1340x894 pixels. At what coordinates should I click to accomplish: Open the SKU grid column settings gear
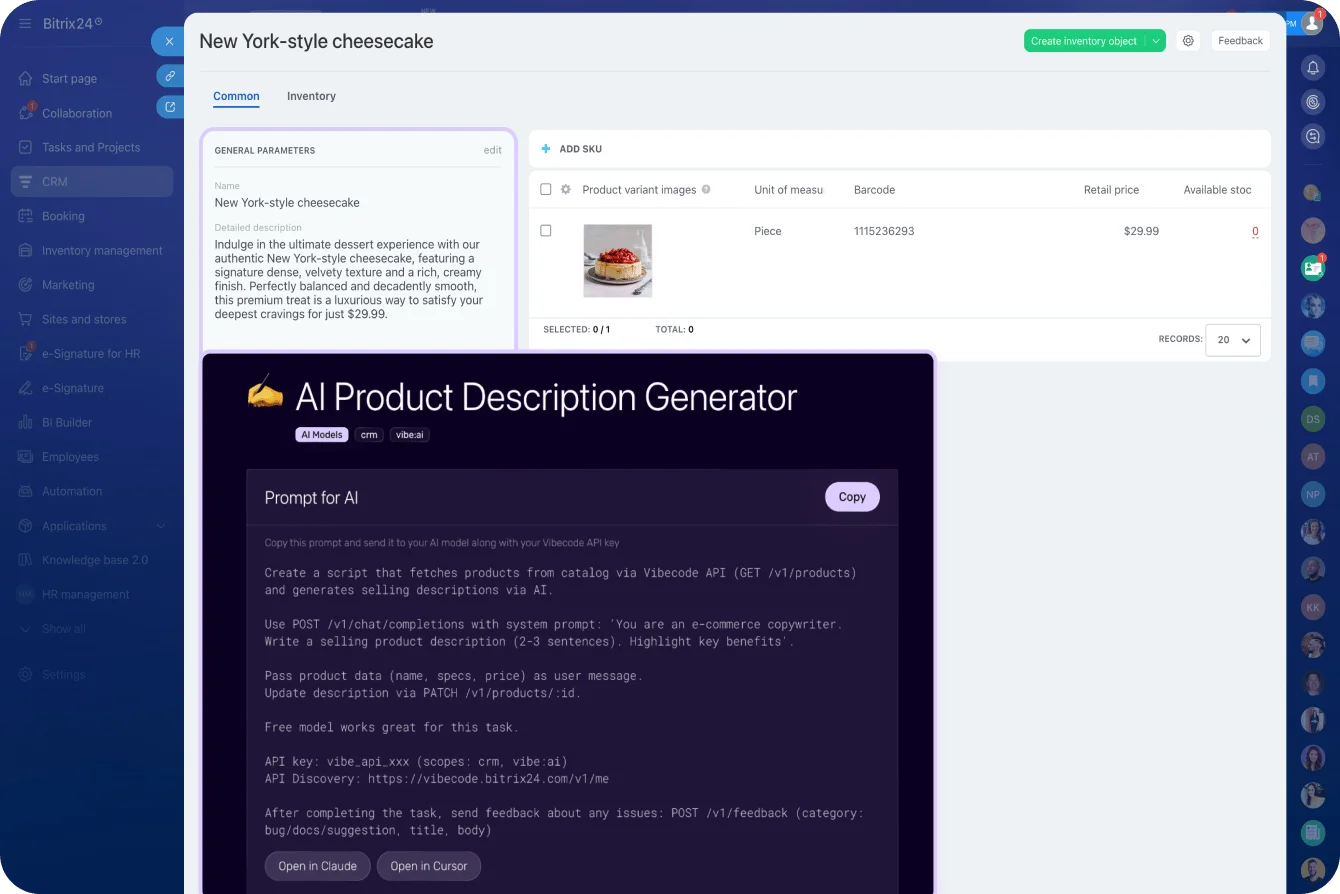[566, 189]
